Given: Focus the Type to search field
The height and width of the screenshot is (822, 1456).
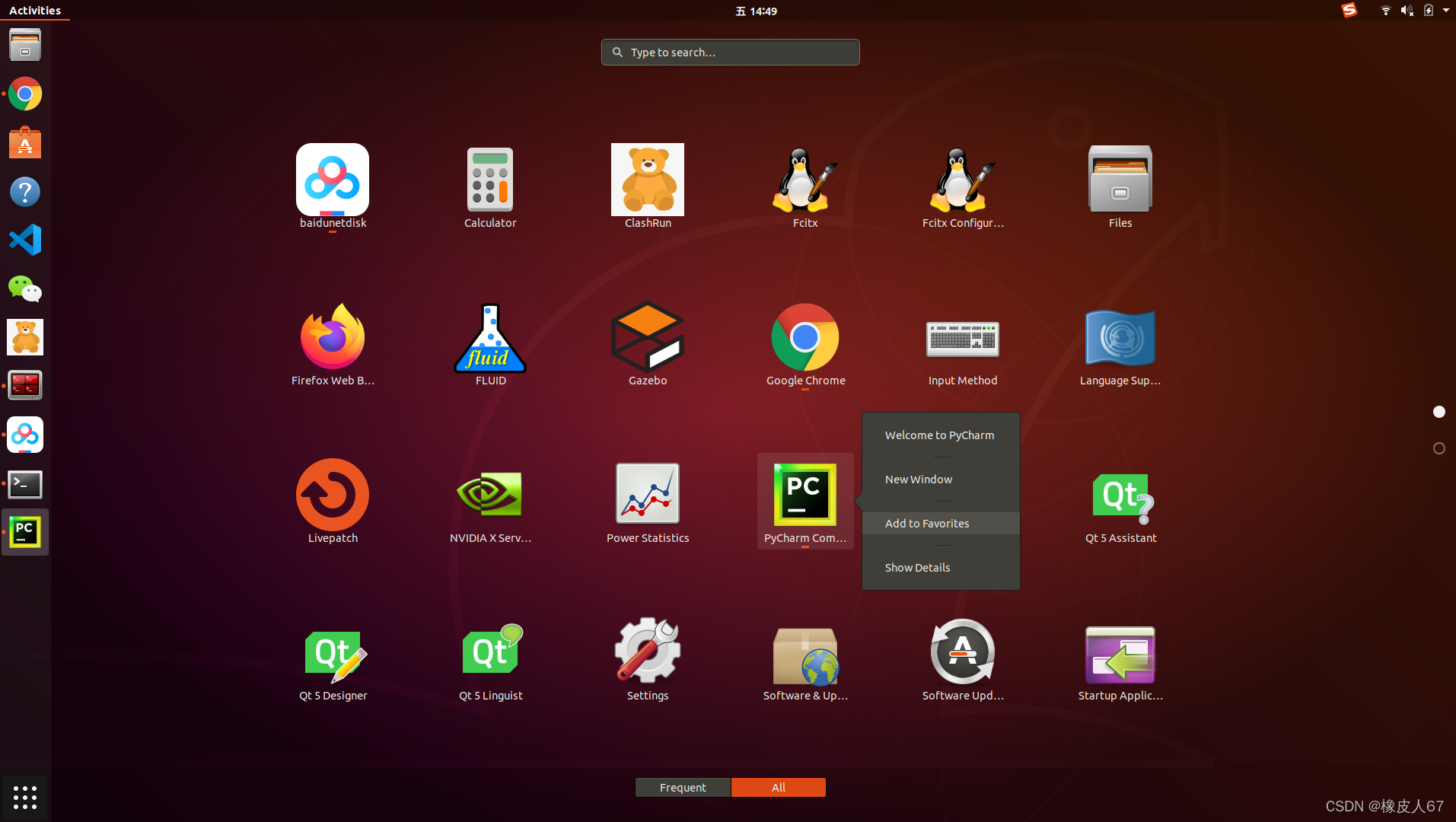Looking at the screenshot, I should coord(731,53).
